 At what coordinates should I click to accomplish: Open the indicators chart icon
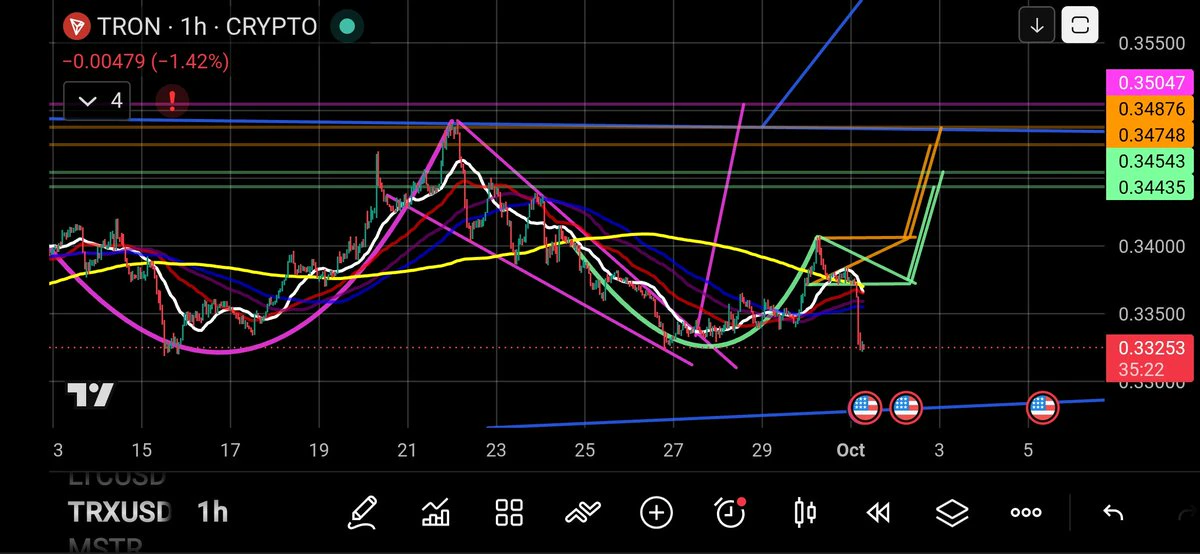pyautogui.click(x=436, y=513)
